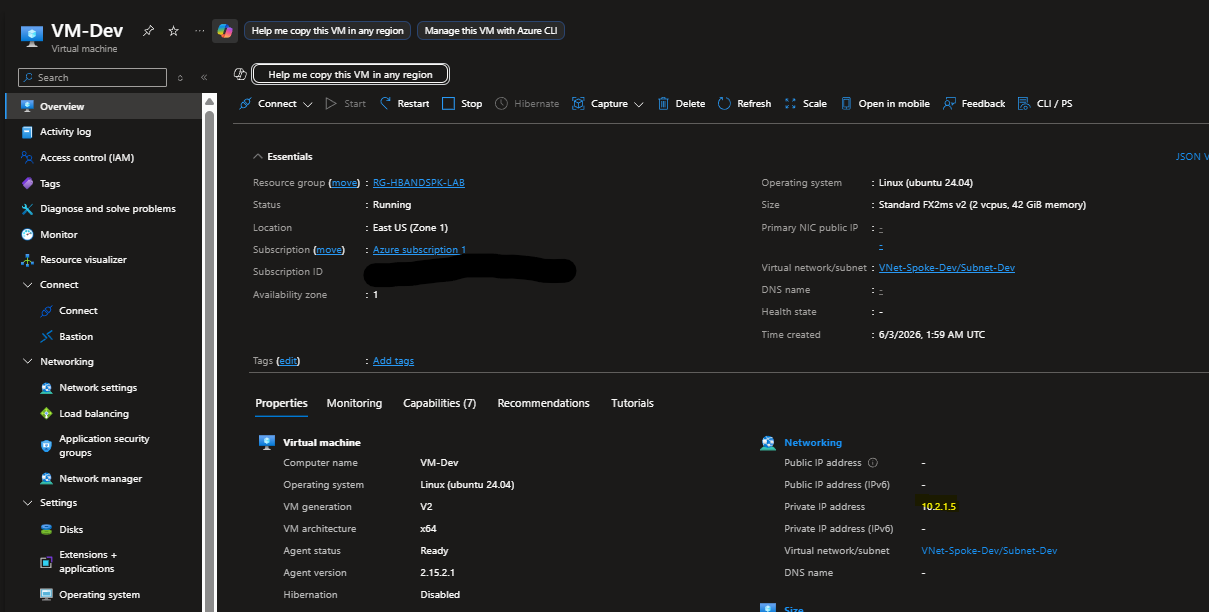Viewport: 1209px width, 612px height.
Task: Open CLI / PS from the toolbar
Action: [1045, 104]
